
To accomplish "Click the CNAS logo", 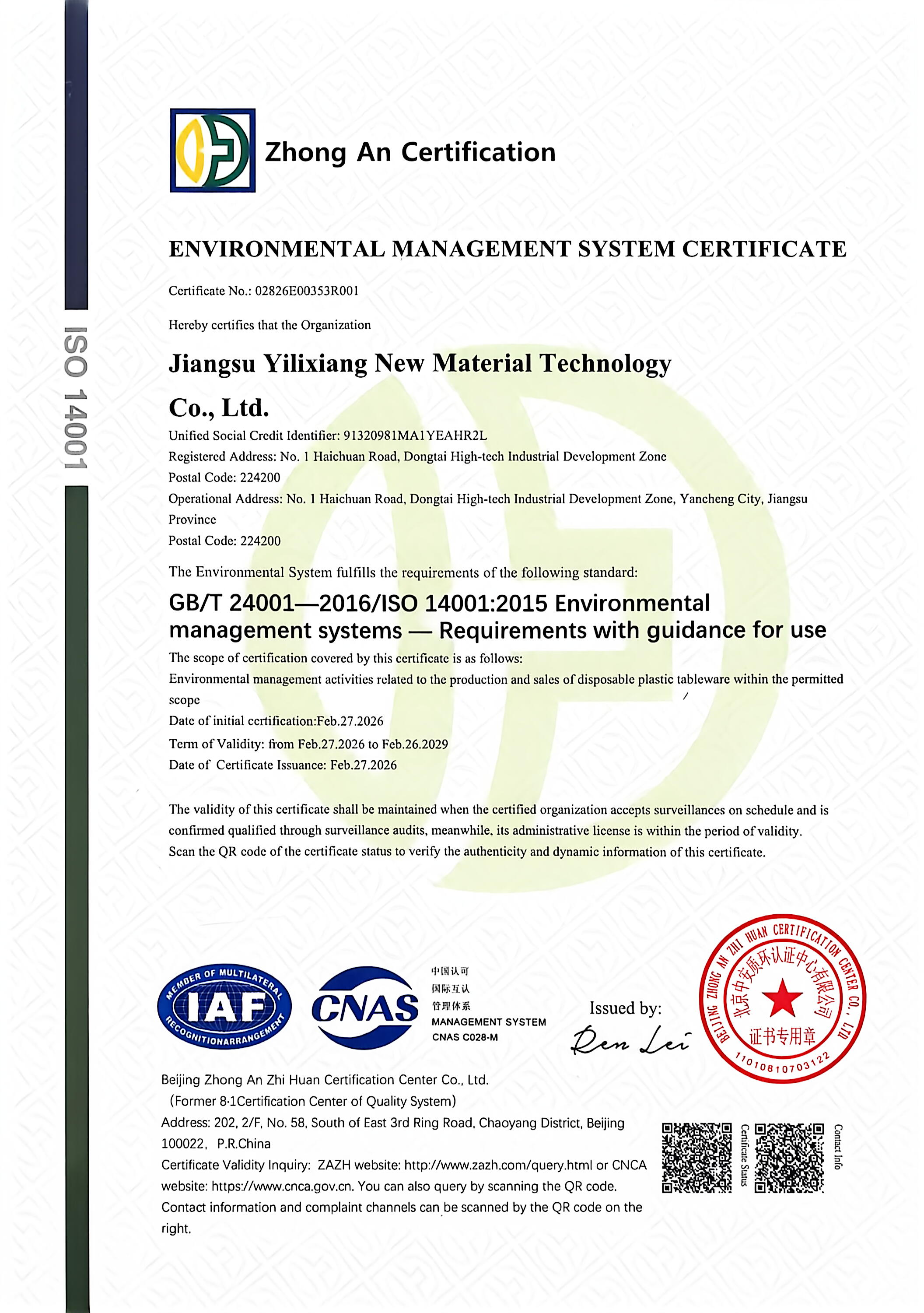I will 365,1008.
